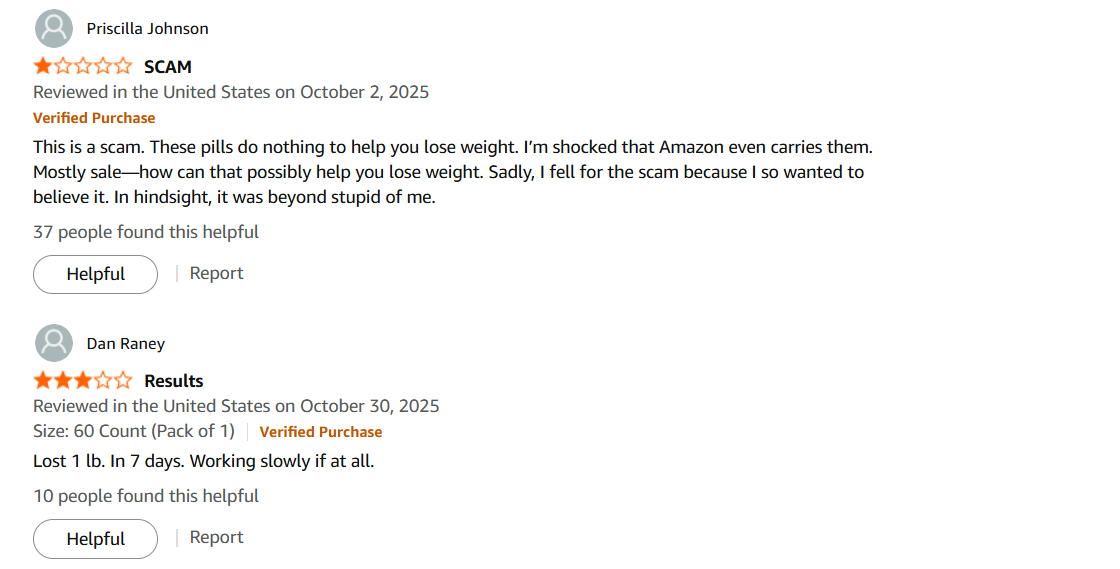Open Dan Raney's reviewer profile name
This screenshot has width=1120, height=569.
125,343
